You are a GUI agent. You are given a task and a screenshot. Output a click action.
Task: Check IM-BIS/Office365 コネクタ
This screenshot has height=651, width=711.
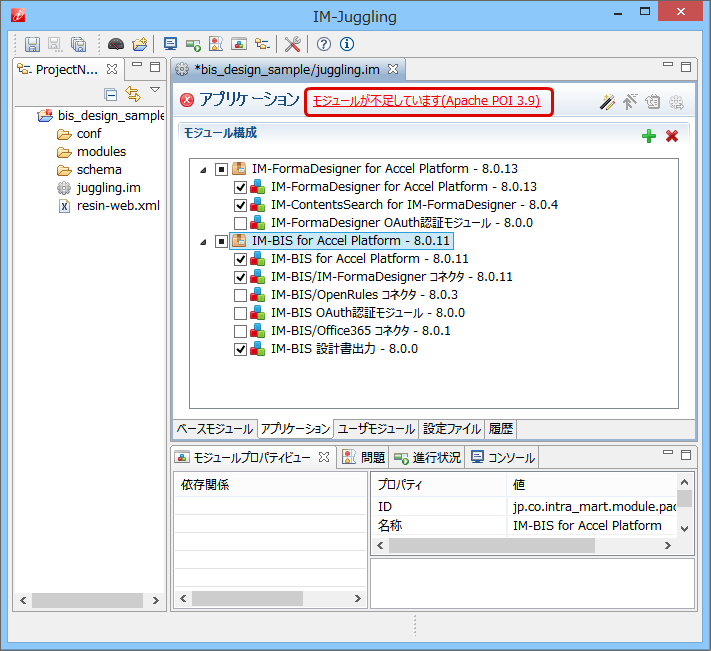(240, 331)
